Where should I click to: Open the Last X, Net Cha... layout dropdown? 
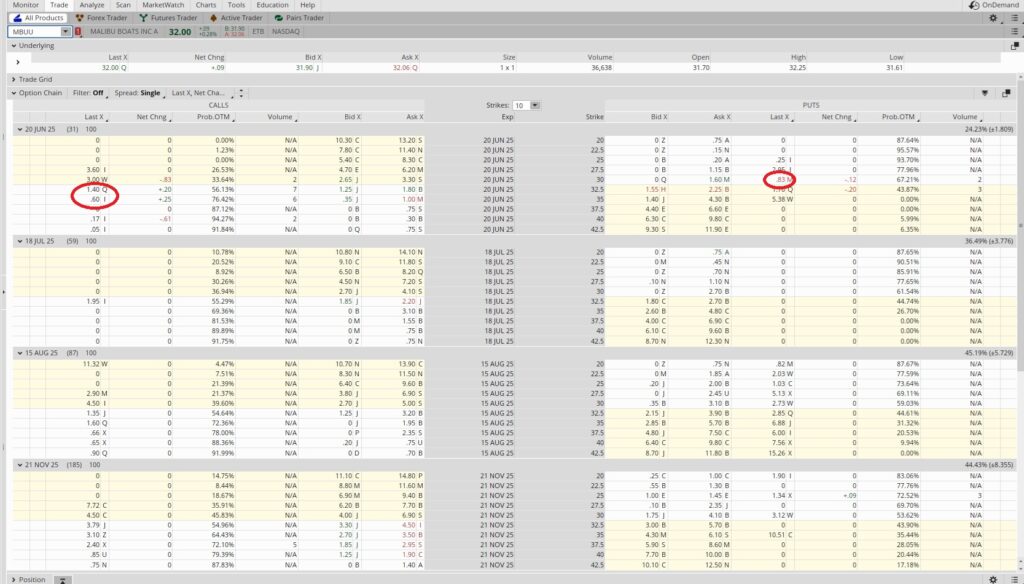200,93
